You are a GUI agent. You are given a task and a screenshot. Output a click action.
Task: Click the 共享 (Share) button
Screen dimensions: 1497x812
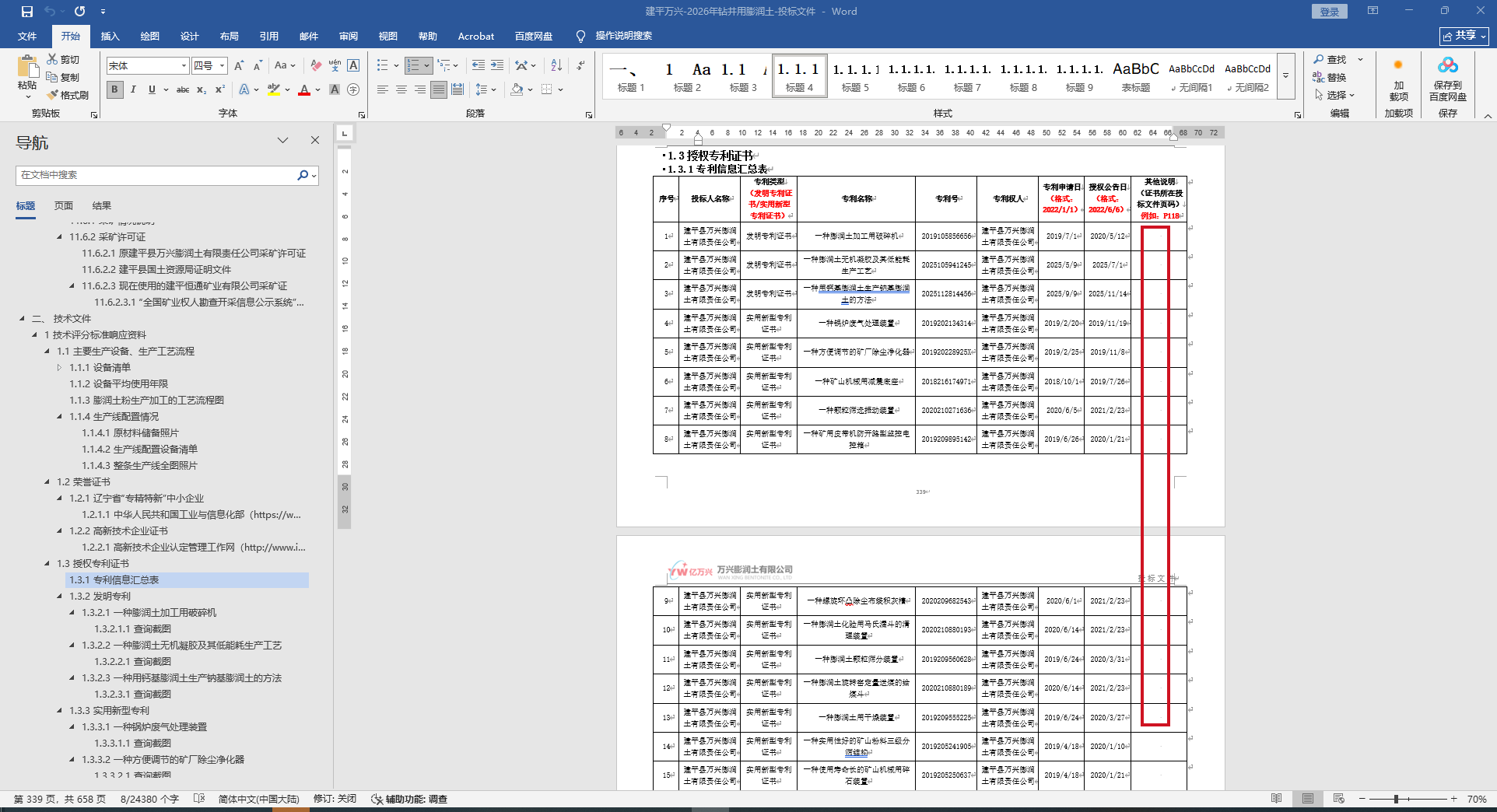[x=1464, y=36]
